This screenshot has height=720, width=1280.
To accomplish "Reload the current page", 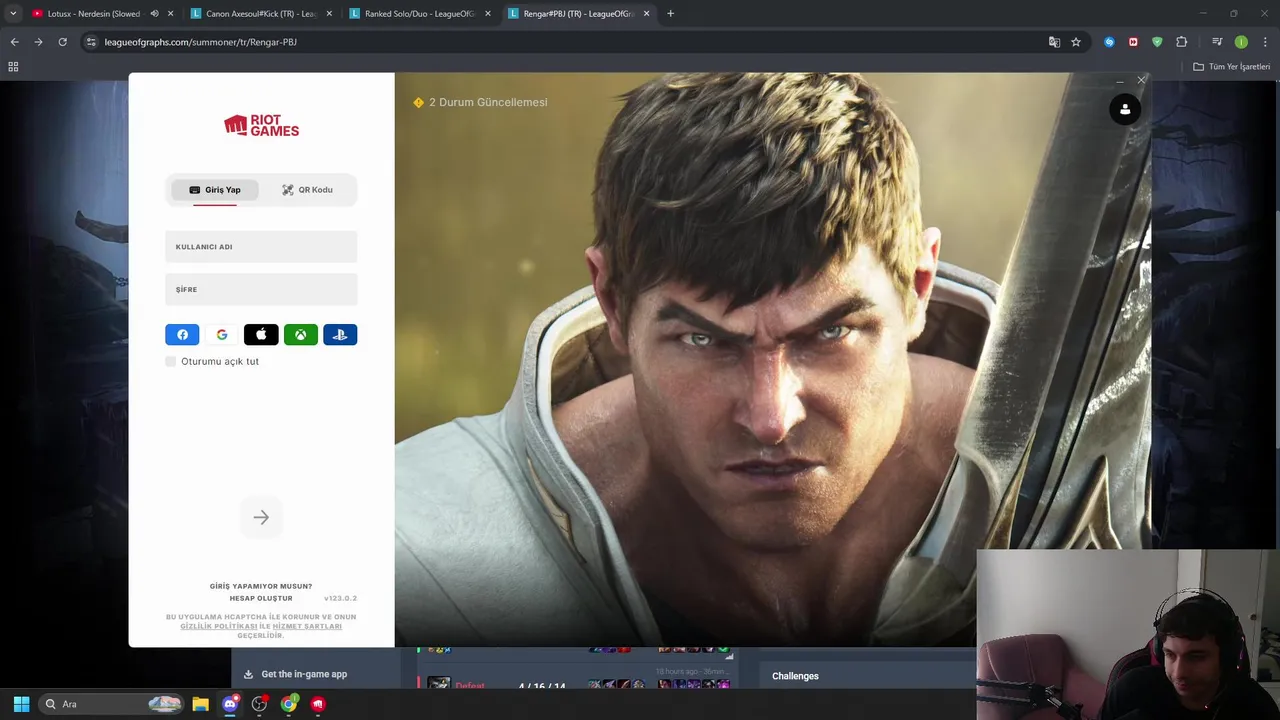I will tap(62, 42).
